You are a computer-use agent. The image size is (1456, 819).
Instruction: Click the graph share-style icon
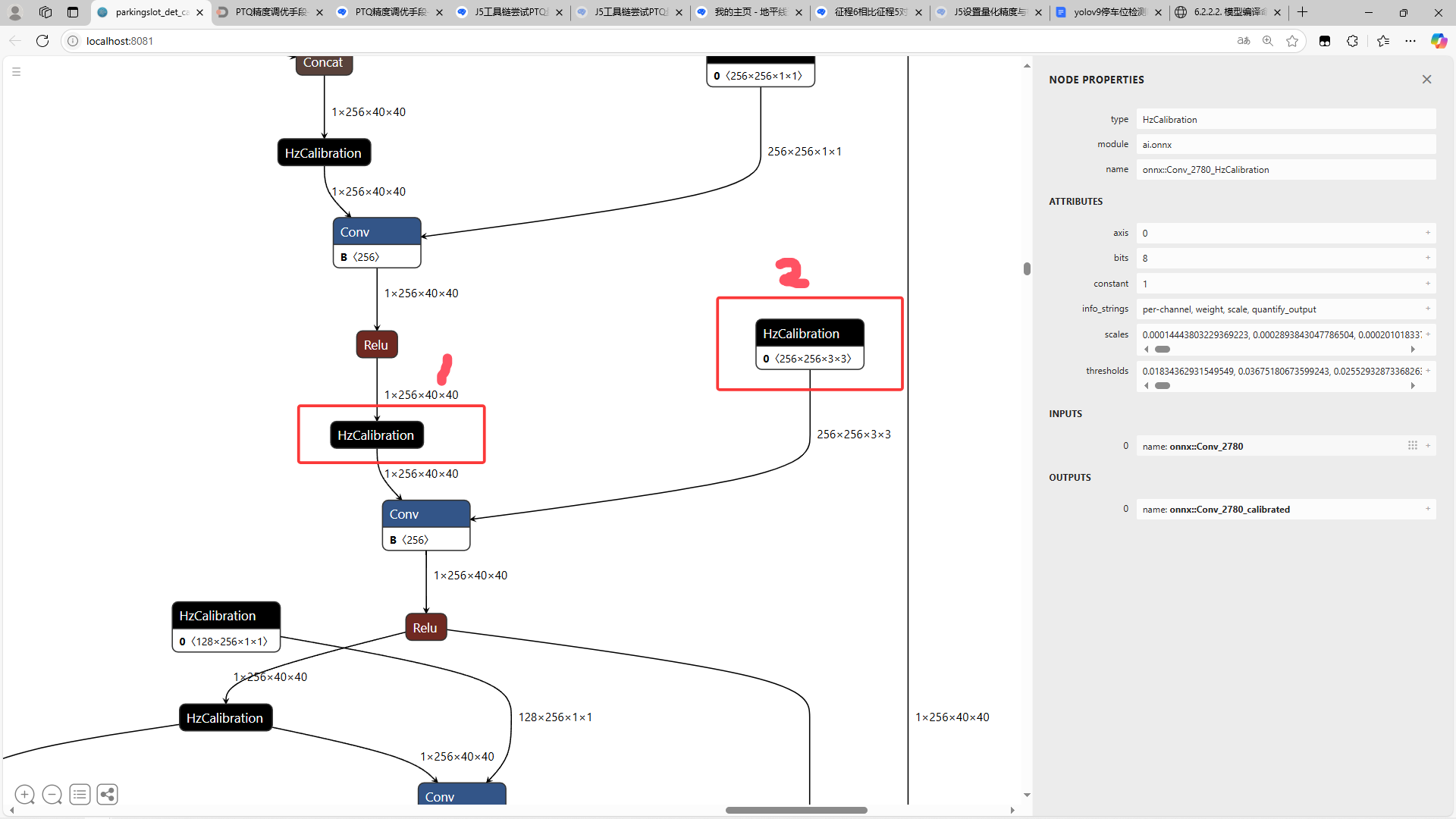[107, 794]
